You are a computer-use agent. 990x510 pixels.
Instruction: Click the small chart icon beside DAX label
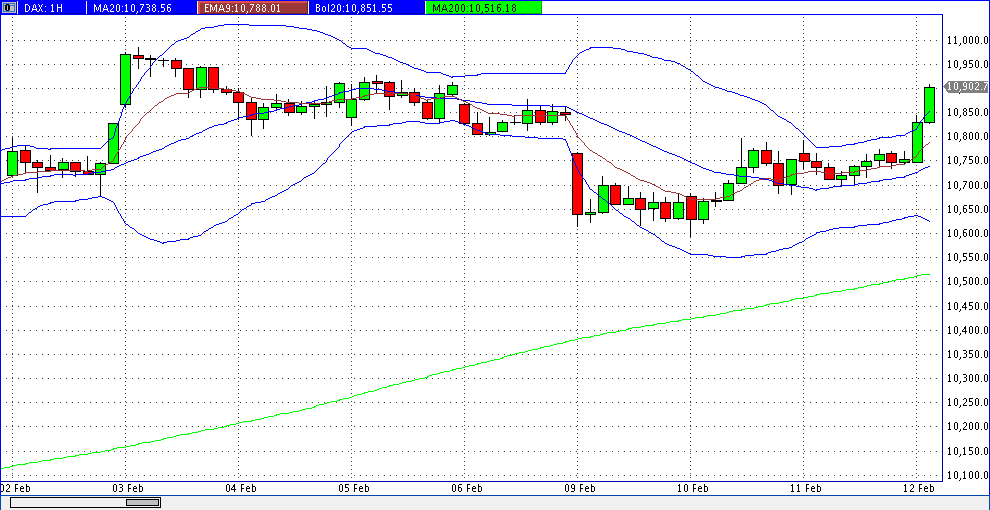click(8, 8)
